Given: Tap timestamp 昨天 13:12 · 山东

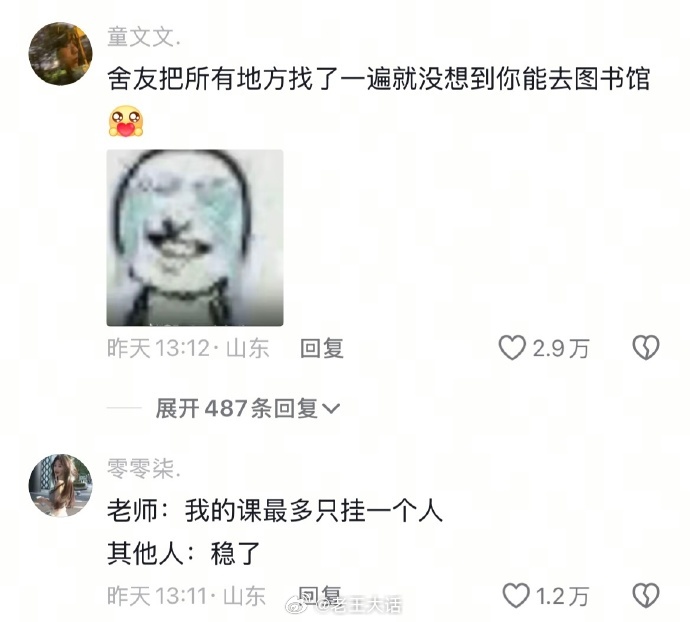Looking at the screenshot, I should point(188,349).
